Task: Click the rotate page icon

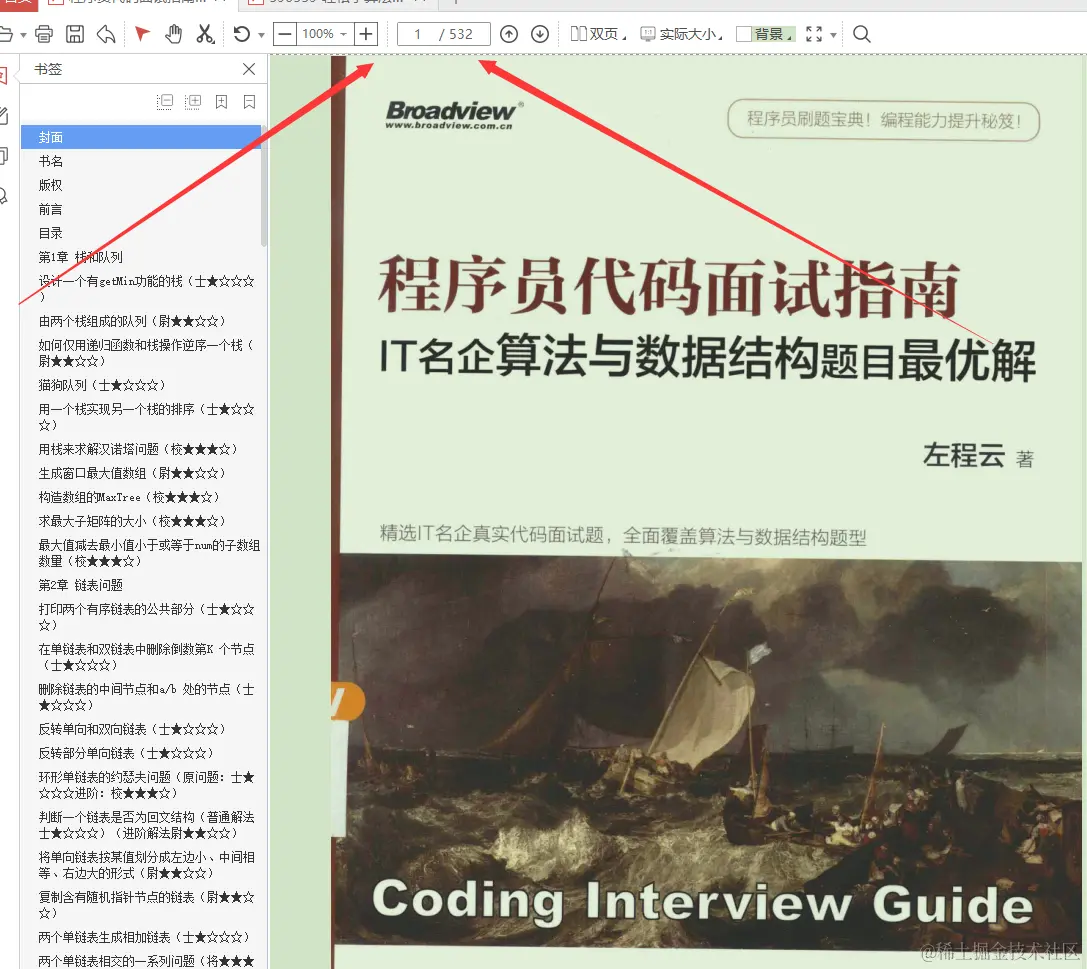Action: click(242, 33)
